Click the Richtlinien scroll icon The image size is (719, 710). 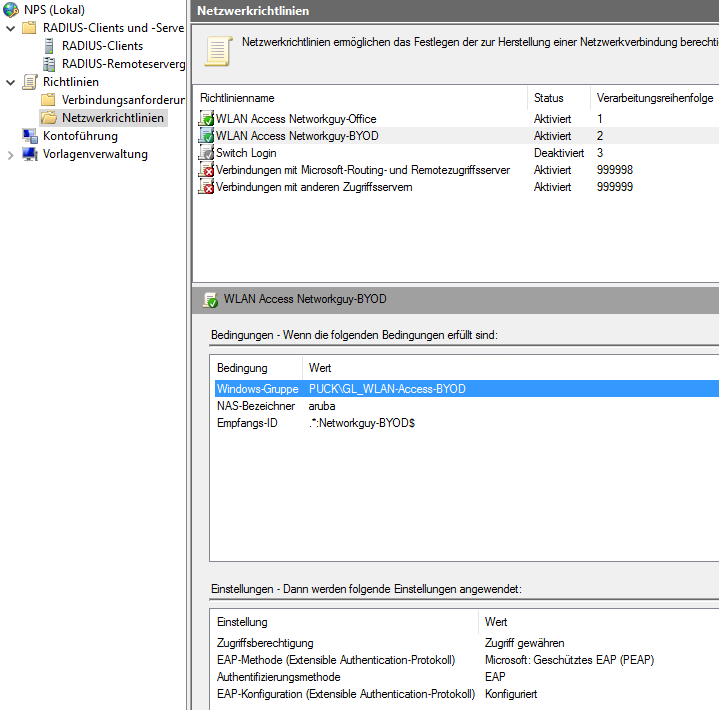click(x=30, y=82)
